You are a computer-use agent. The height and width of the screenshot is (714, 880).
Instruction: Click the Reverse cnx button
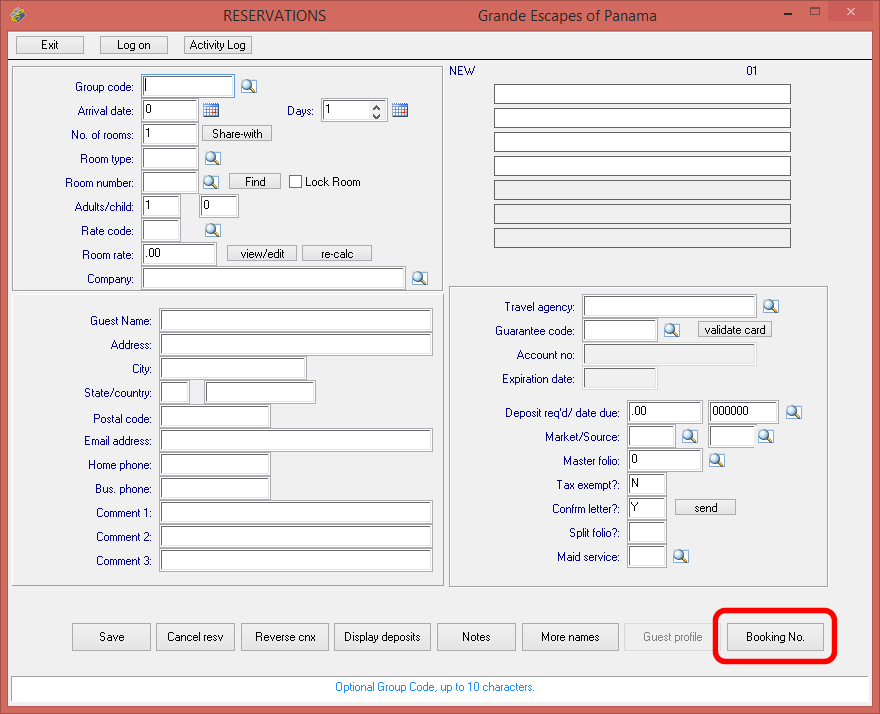[285, 637]
